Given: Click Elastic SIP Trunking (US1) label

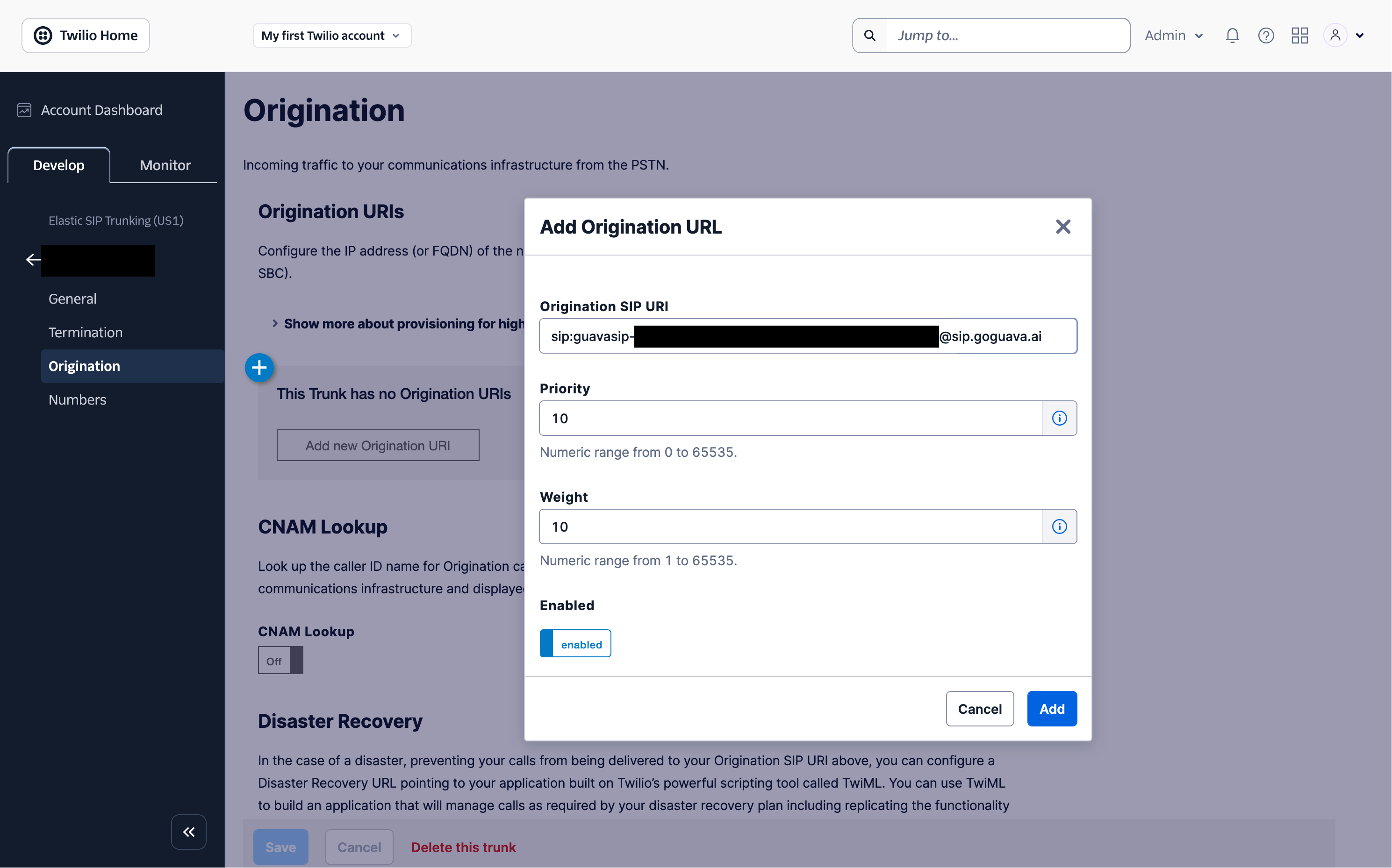Looking at the screenshot, I should pos(116,221).
